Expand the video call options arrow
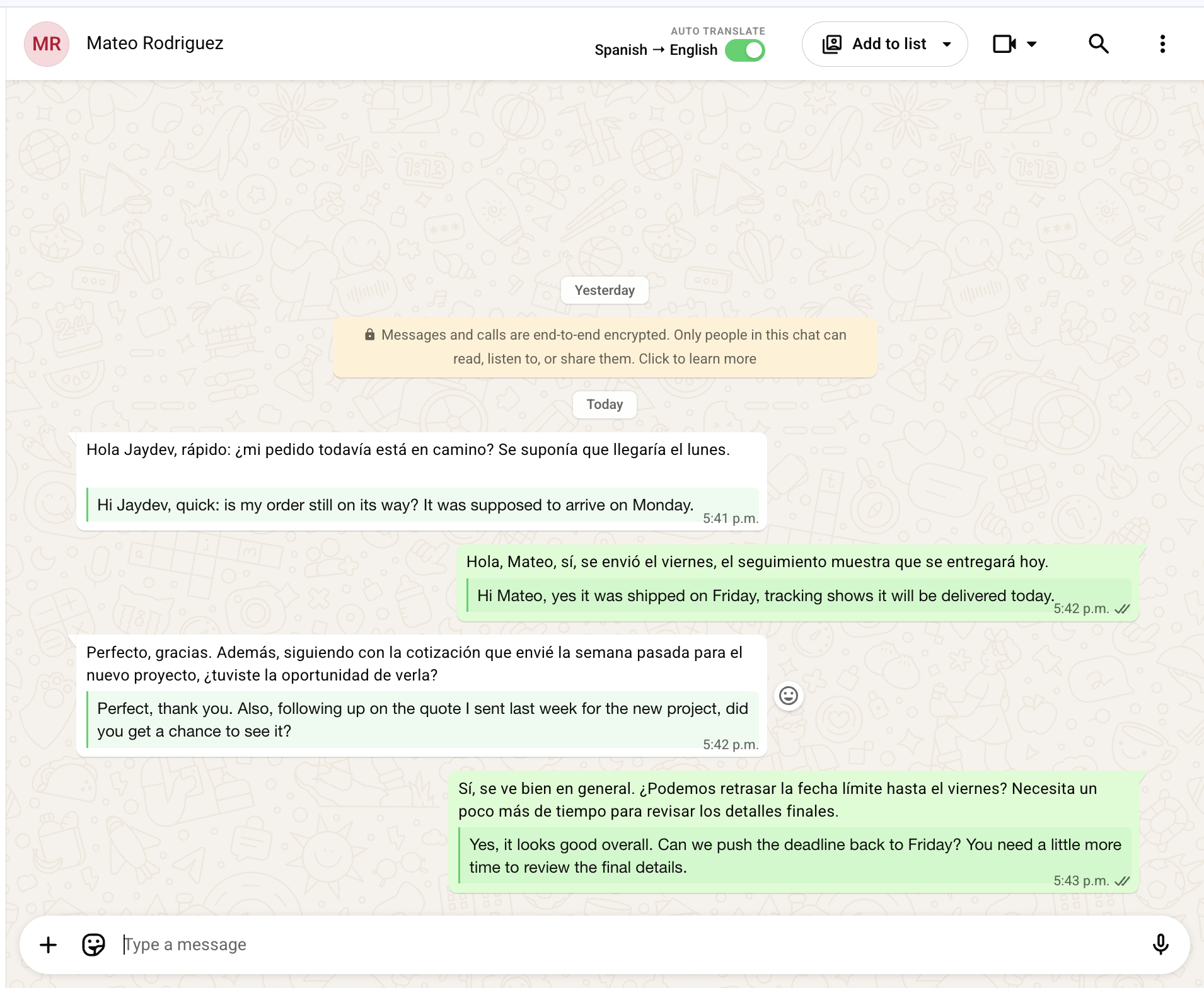 point(1032,44)
